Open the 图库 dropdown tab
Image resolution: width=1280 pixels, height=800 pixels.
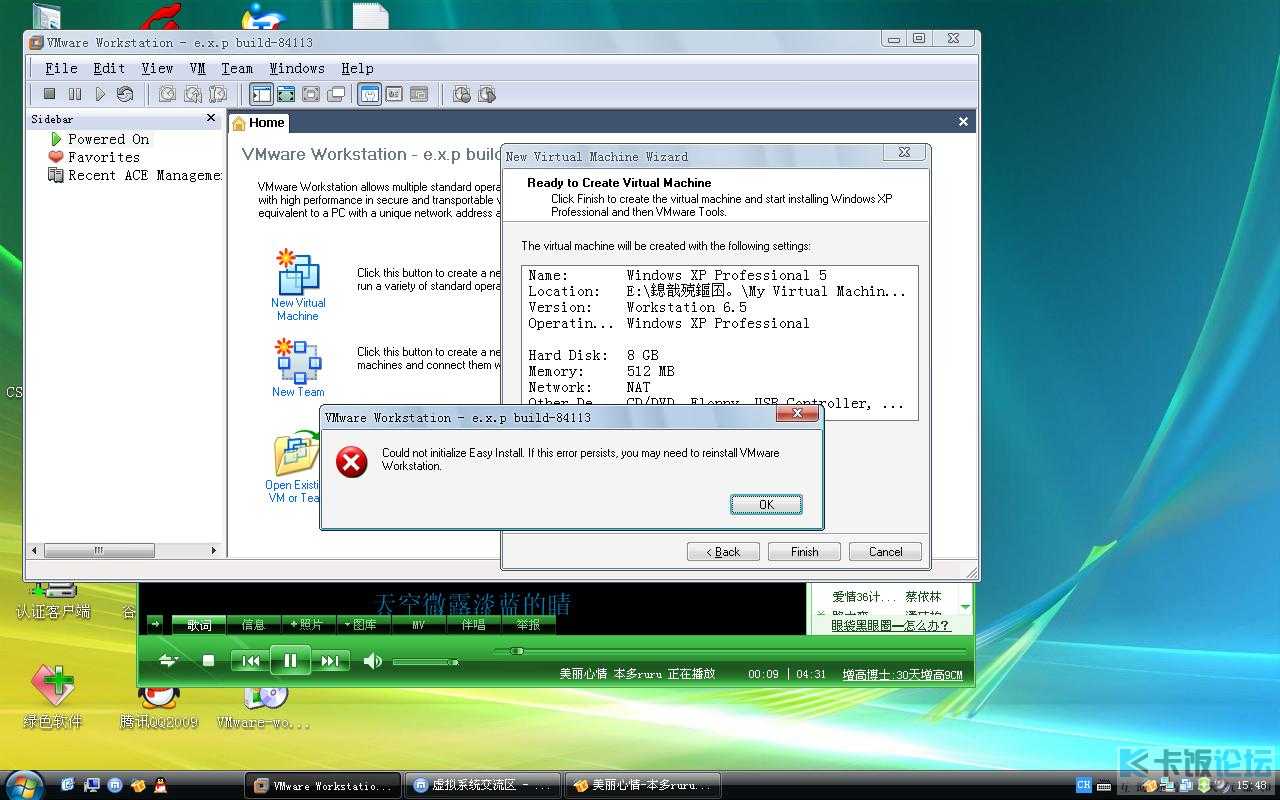coord(364,625)
